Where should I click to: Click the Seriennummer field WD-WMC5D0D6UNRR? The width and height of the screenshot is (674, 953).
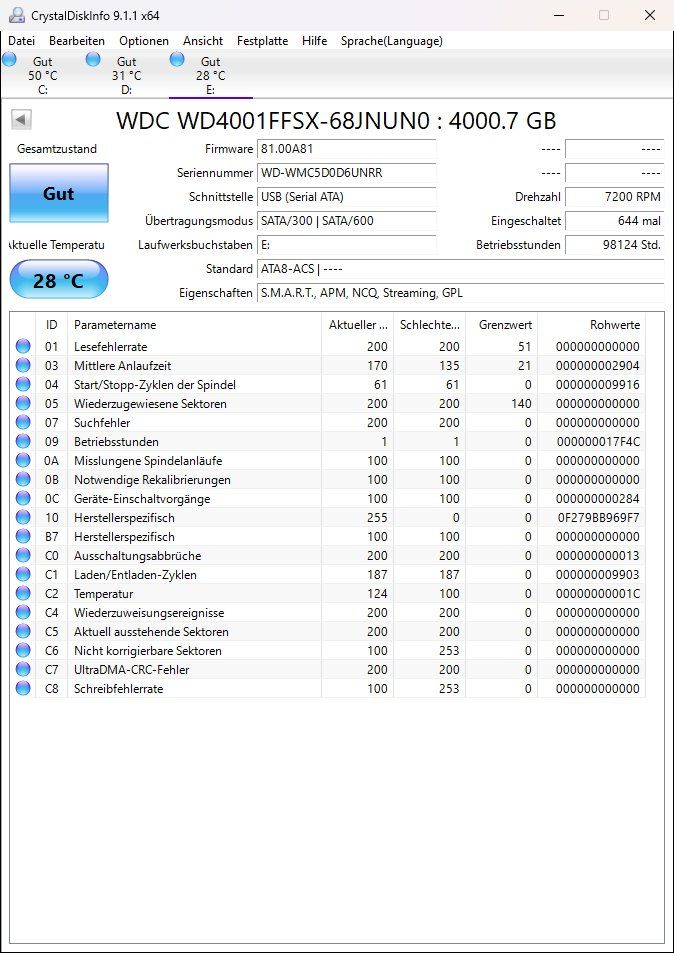[346, 173]
